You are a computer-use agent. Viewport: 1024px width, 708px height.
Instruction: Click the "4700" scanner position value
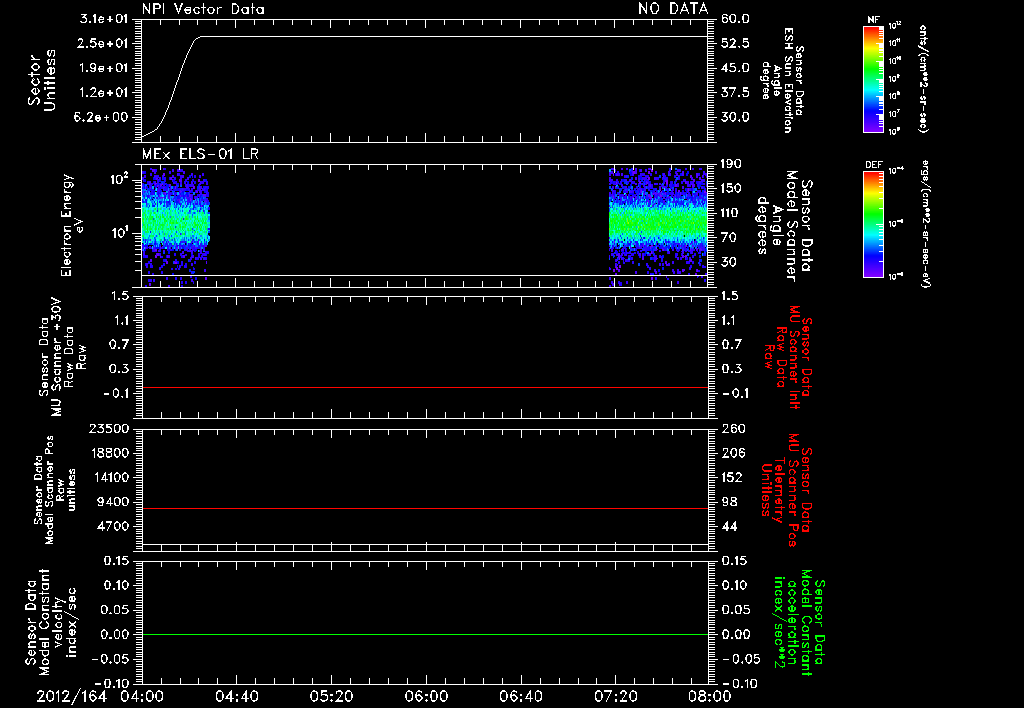tap(113, 526)
